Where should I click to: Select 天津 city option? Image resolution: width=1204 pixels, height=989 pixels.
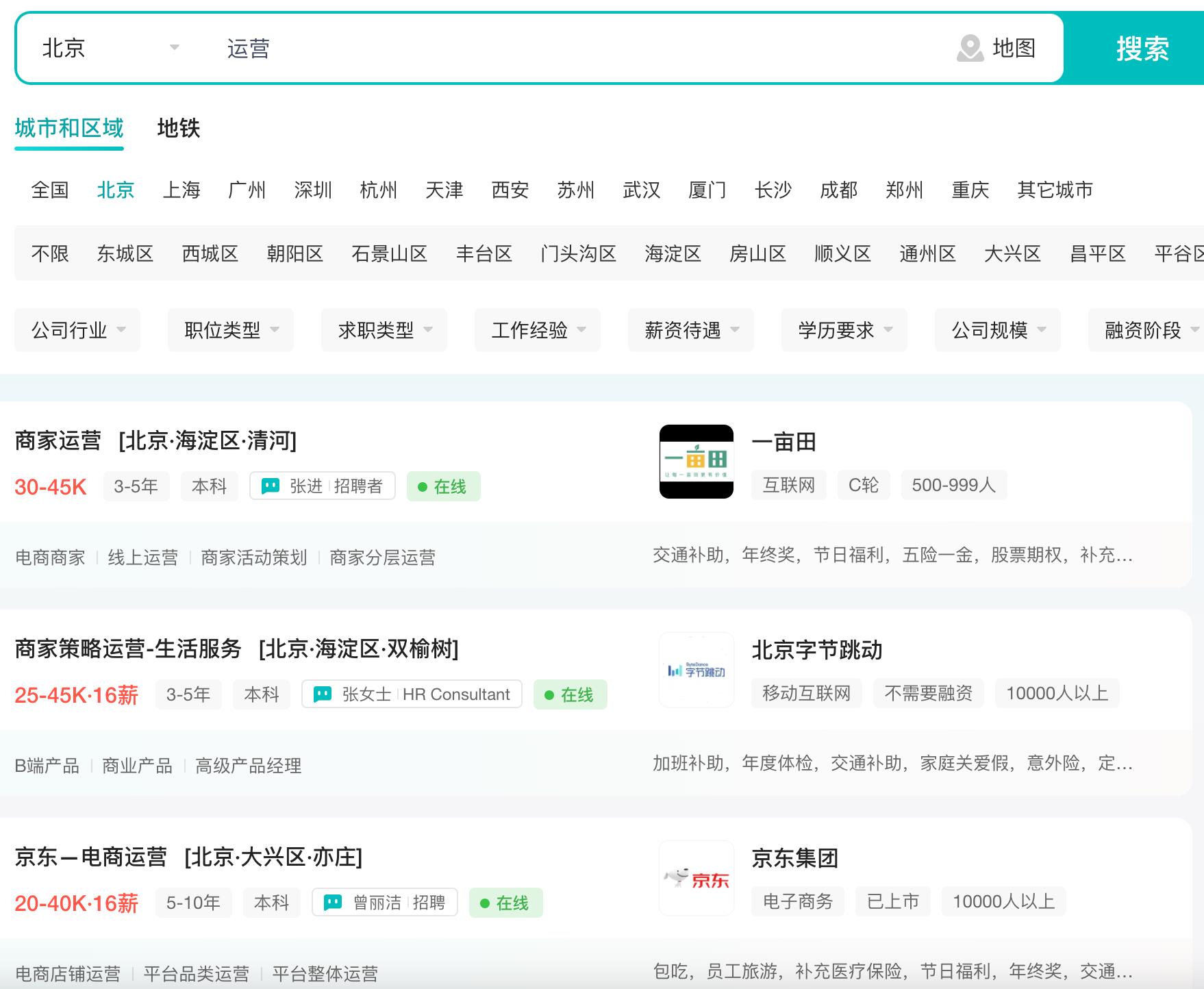[x=444, y=190]
